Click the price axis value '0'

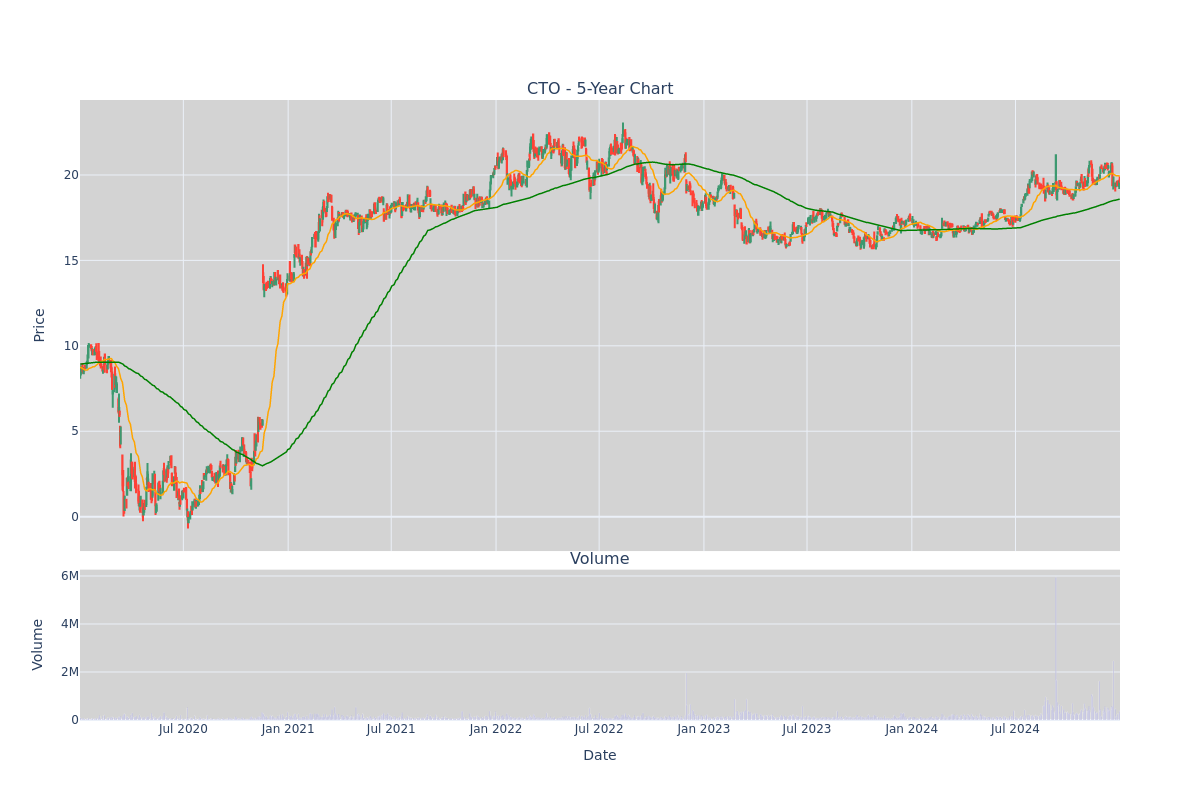(x=74, y=517)
